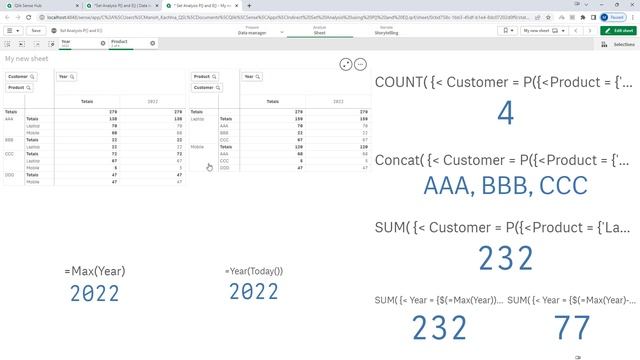Open the Prepare Data manager tab
The image size is (640, 360).
tap(252, 31)
